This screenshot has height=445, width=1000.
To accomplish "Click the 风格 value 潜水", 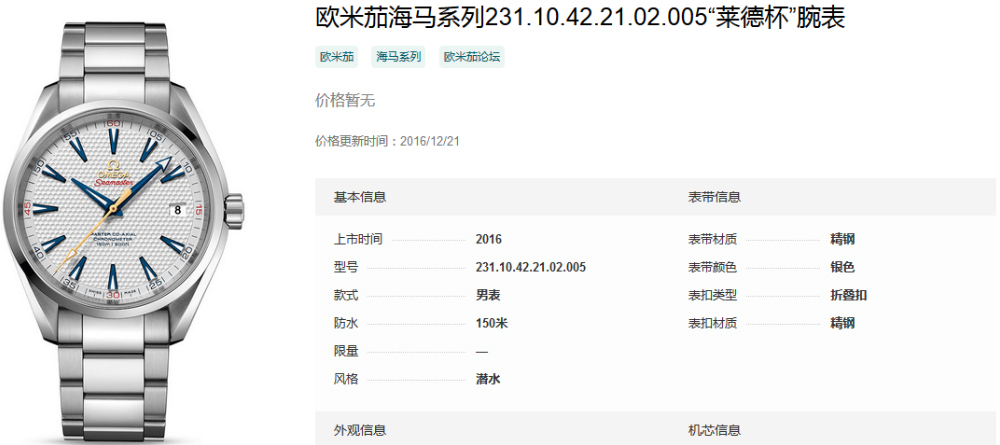I will (488, 379).
